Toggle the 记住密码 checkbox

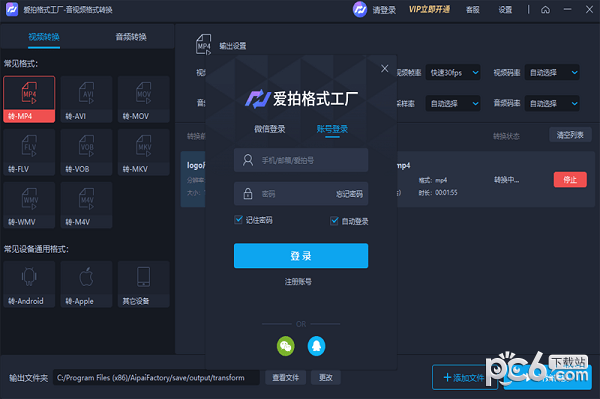click(238, 220)
